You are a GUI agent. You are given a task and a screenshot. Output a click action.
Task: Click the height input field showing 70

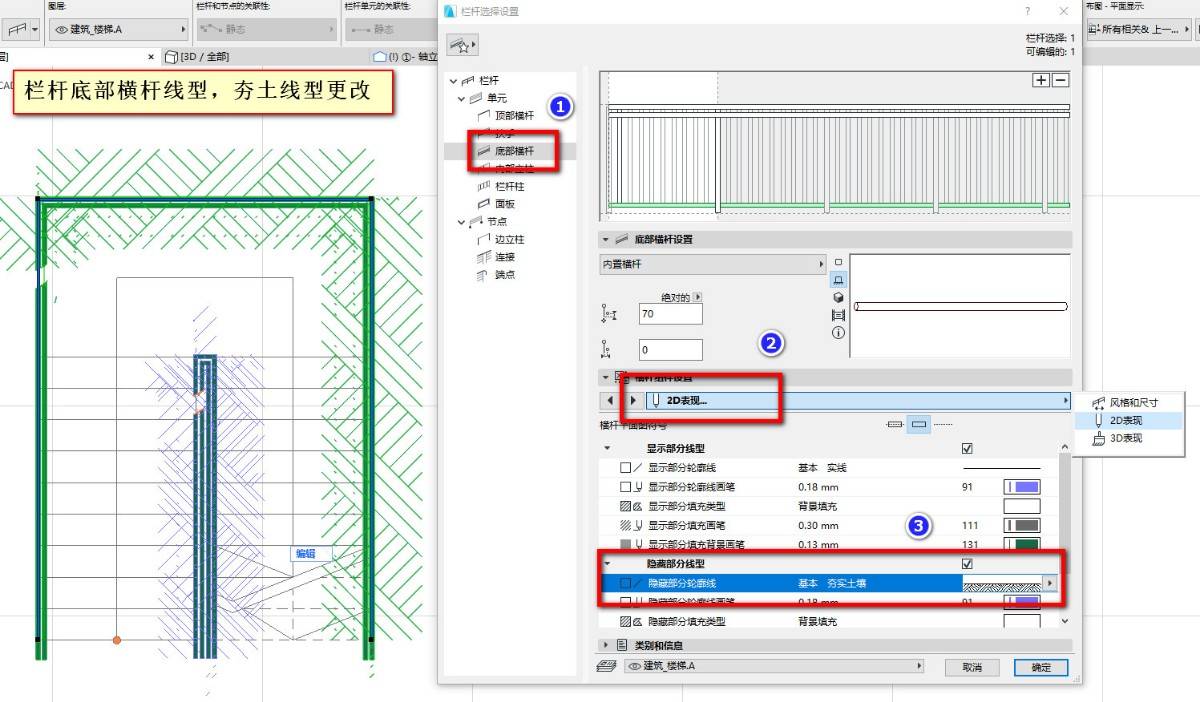[670, 314]
